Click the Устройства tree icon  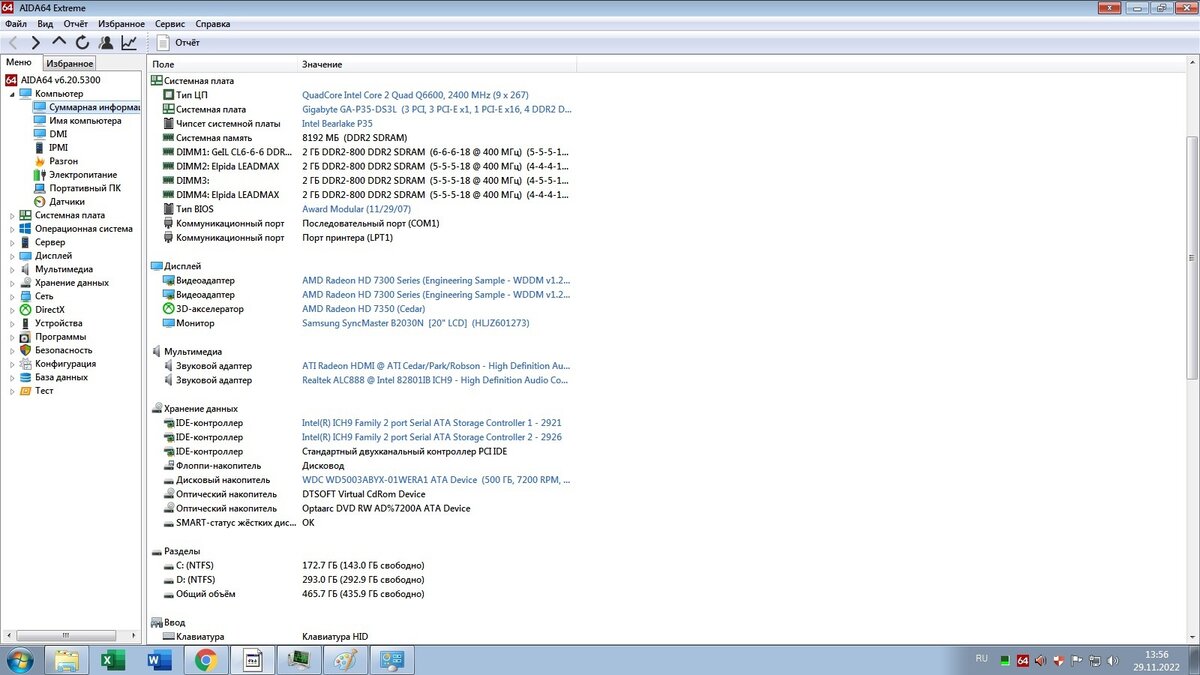point(26,323)
